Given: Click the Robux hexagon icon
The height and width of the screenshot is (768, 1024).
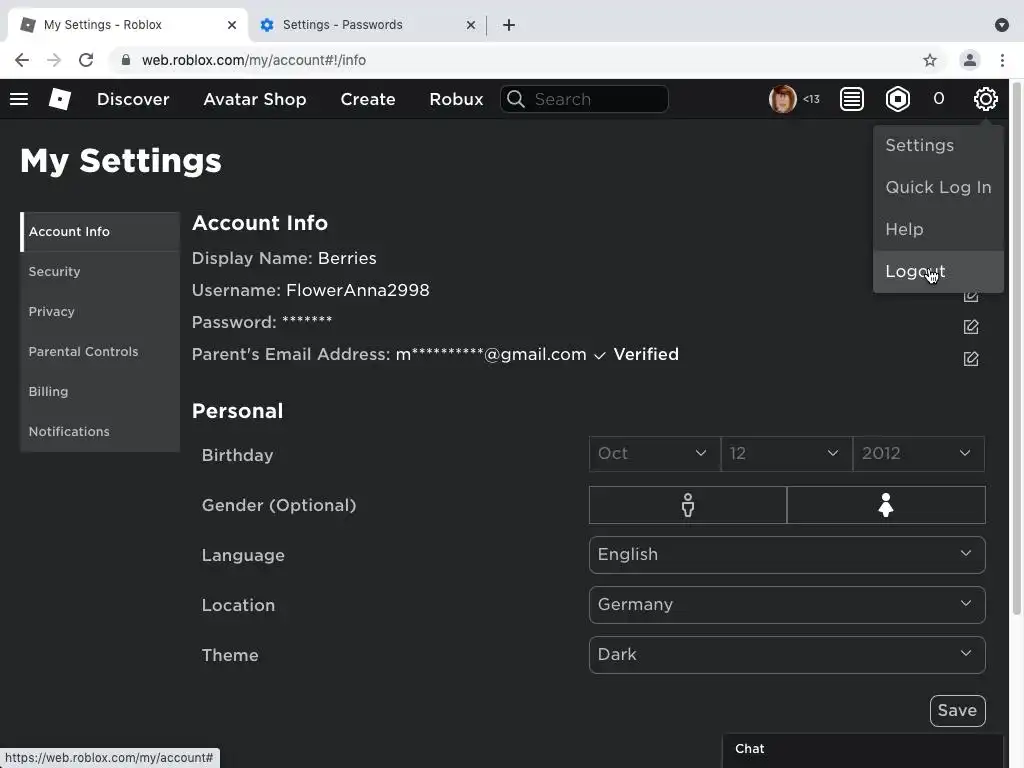Looking at the screenshot, I should pos(897,99).
